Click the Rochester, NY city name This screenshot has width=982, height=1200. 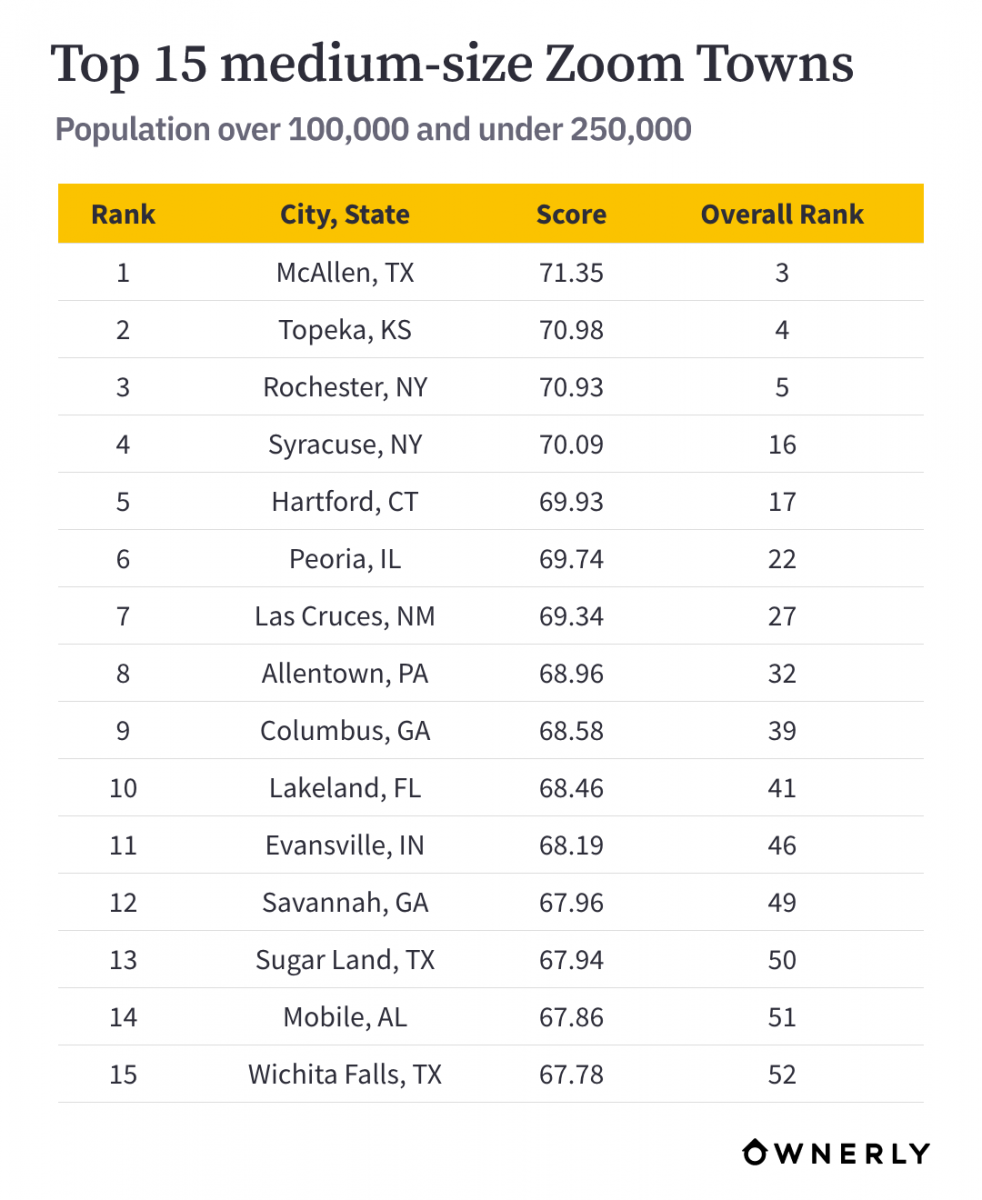(x=345, y=387)
